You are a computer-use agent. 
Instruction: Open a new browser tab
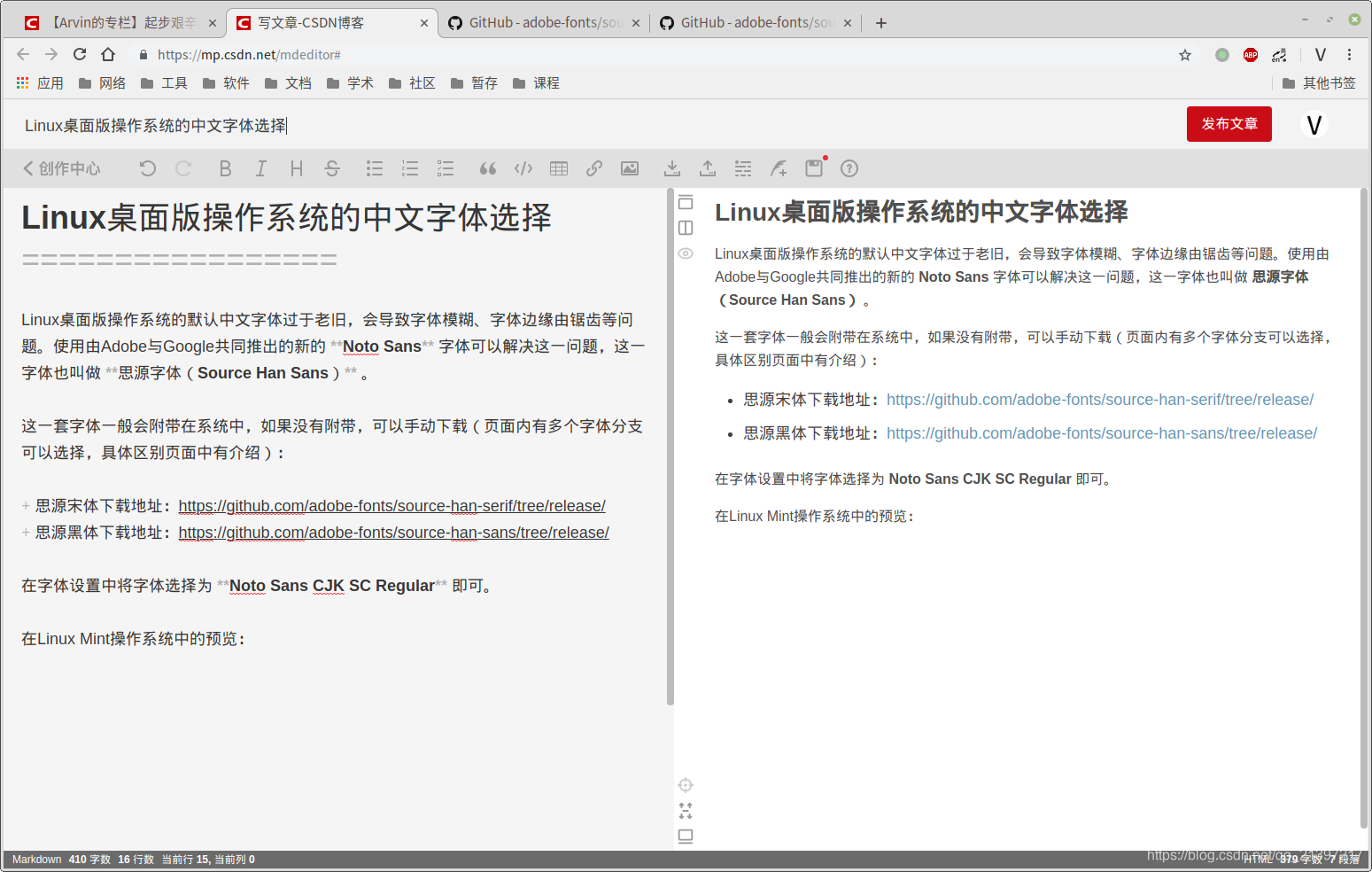coord(881,23)
